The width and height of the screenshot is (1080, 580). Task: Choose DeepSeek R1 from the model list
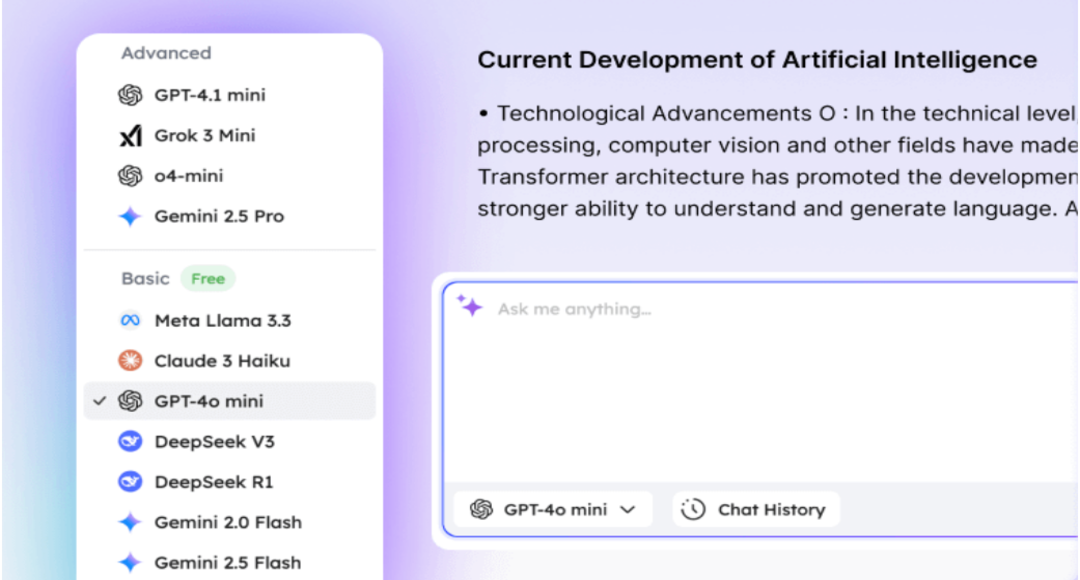pyautogui.click(x=213, y=482)
